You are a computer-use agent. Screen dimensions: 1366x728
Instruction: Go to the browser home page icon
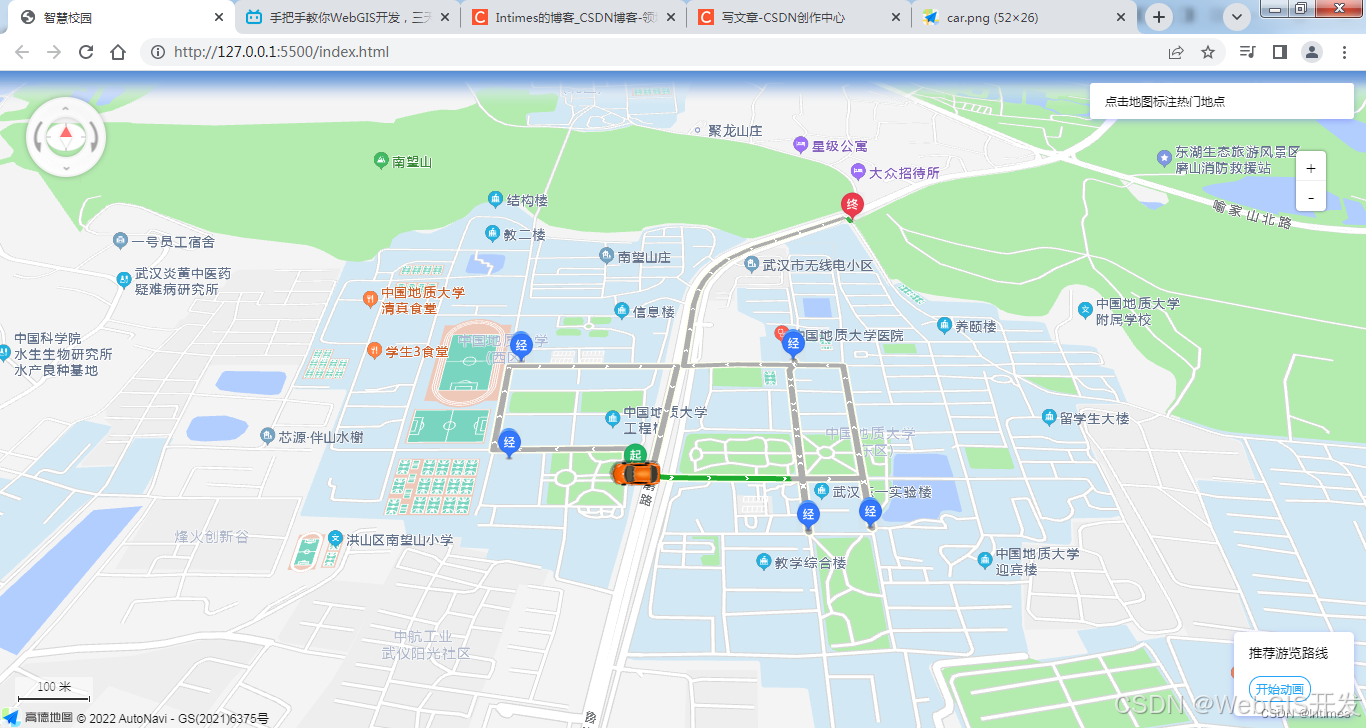pyautogui.click(x=118, y=52)
